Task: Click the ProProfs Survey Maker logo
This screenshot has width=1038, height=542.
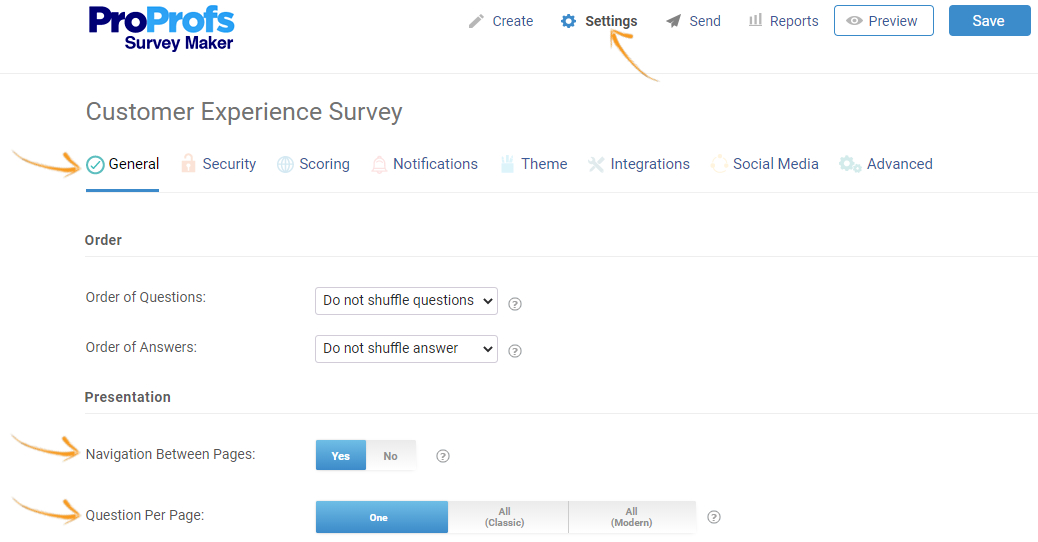Action: pyautogui.click(x=161, y=28)
